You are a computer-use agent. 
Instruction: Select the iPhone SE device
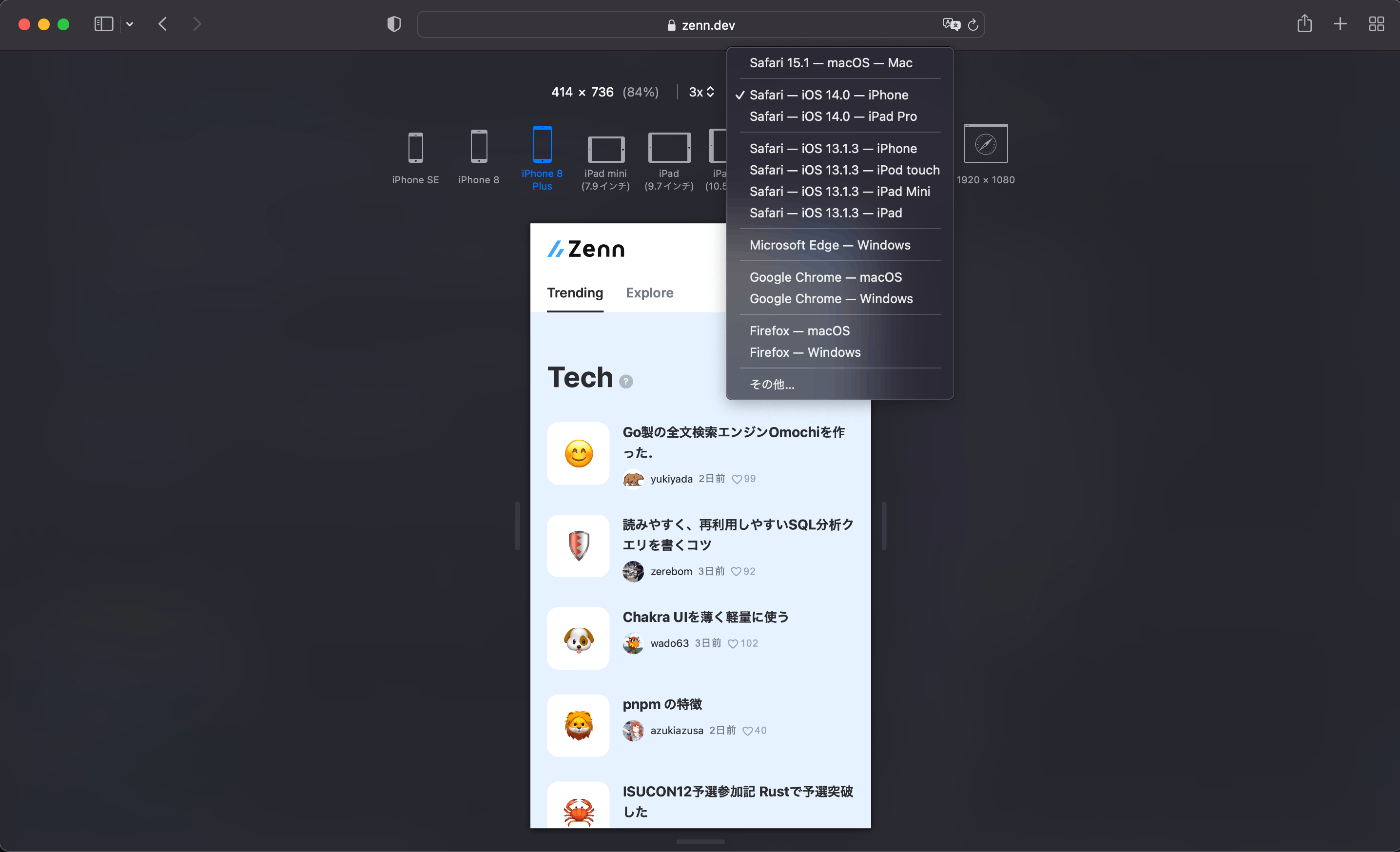pos(415,158)
